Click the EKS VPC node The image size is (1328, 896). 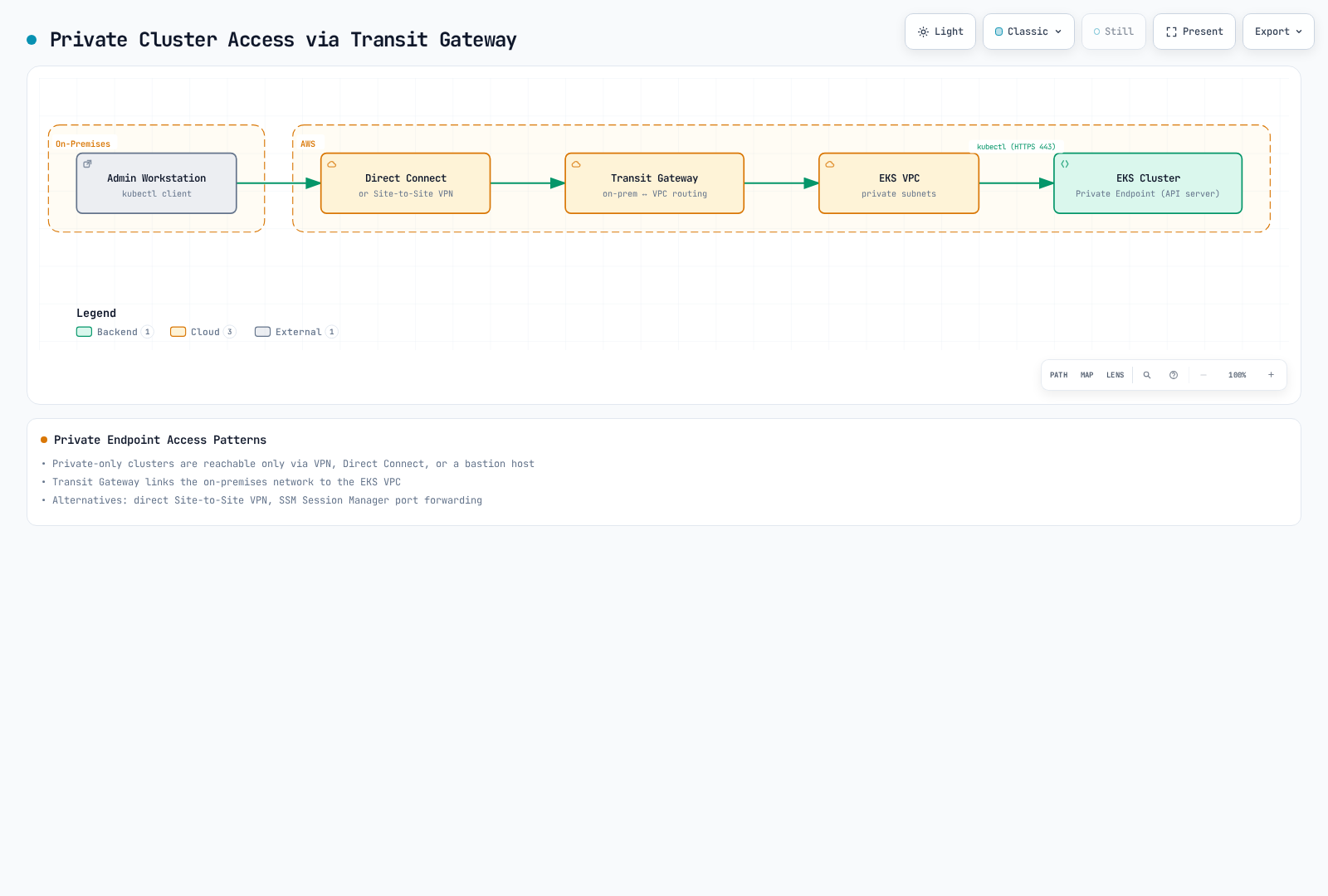pyautogui.click(x=899, y=183)
